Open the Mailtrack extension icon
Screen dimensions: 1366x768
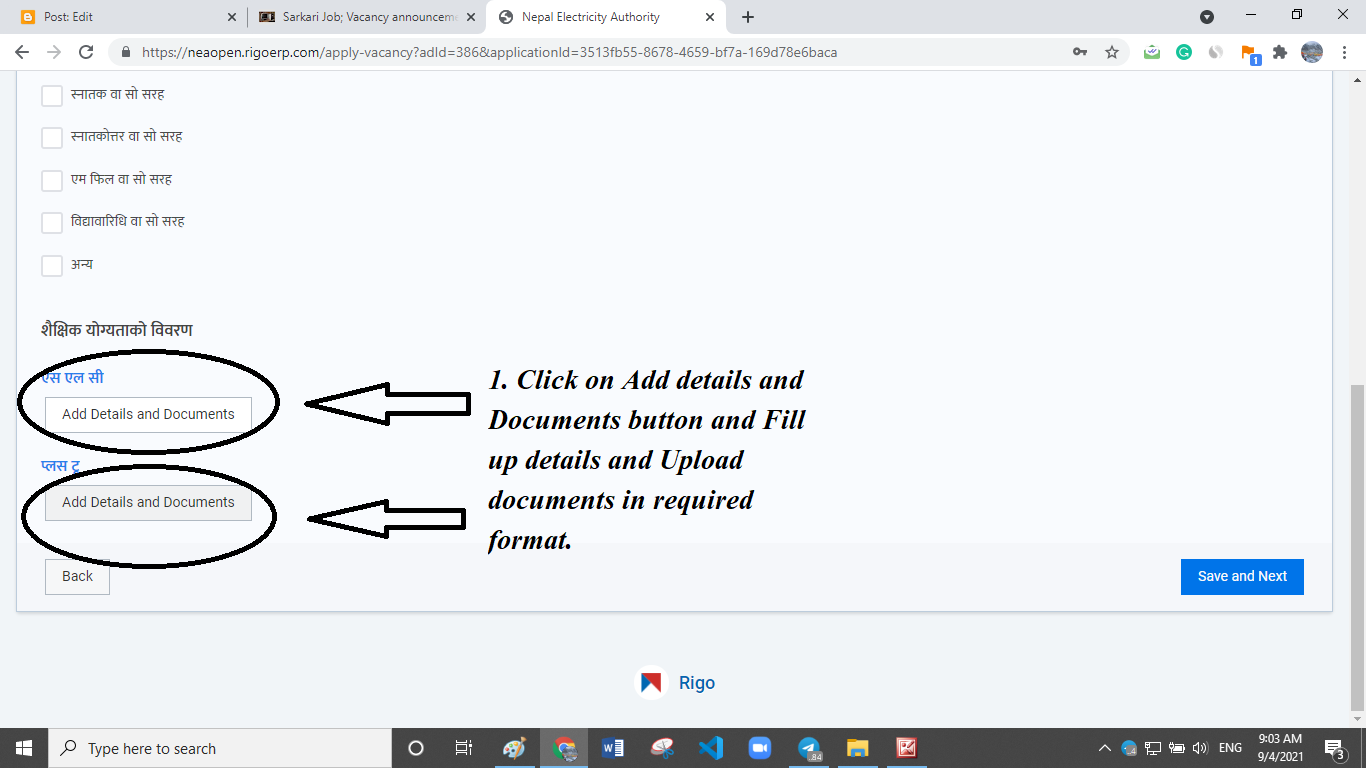pos(1152,52)
